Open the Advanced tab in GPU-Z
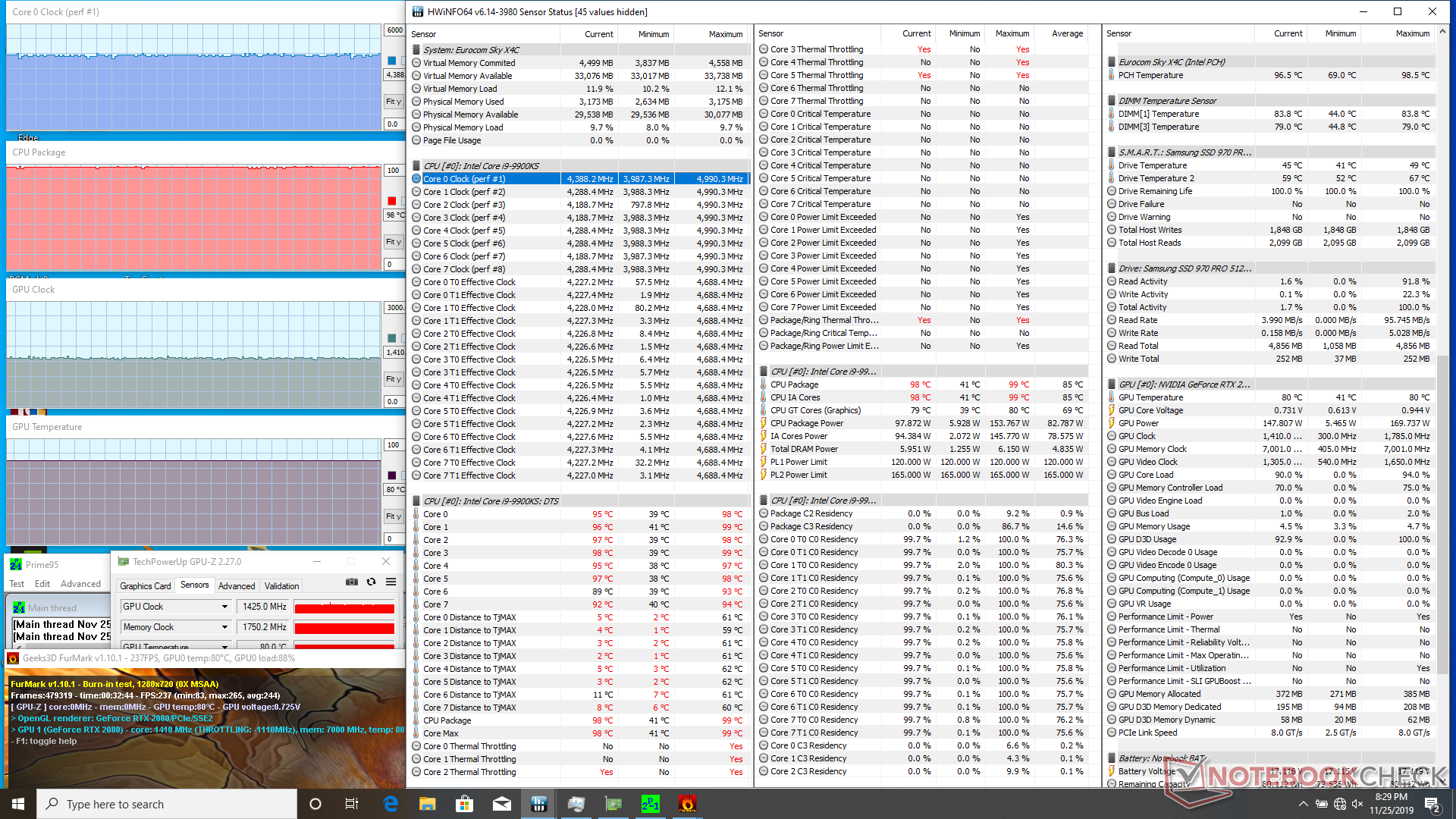The width and height of the screenshot is (1456, 819). pos(237,586)
